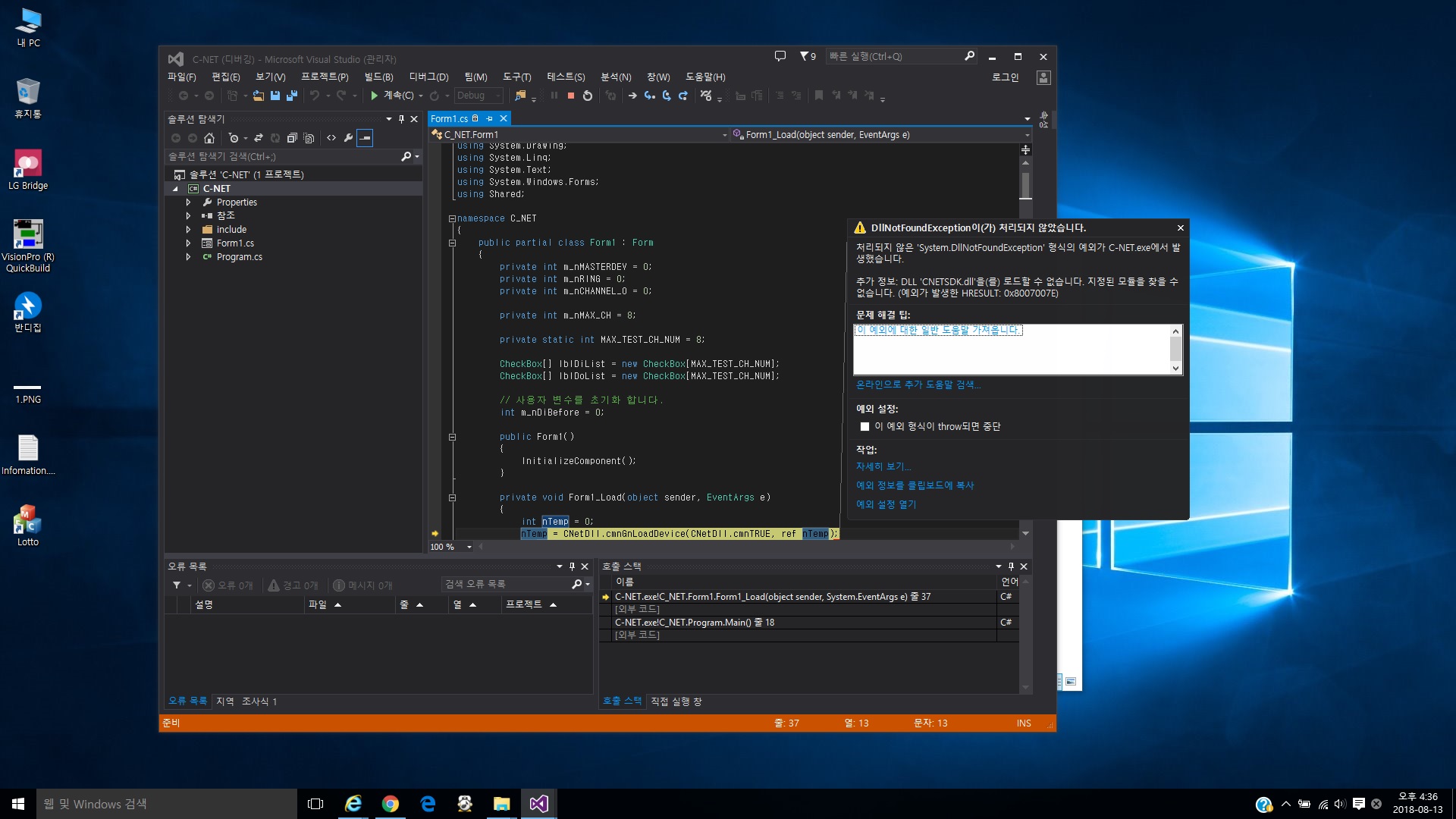
Task: Open the 디버그(D) menu
Action: [x=428, y=77]
